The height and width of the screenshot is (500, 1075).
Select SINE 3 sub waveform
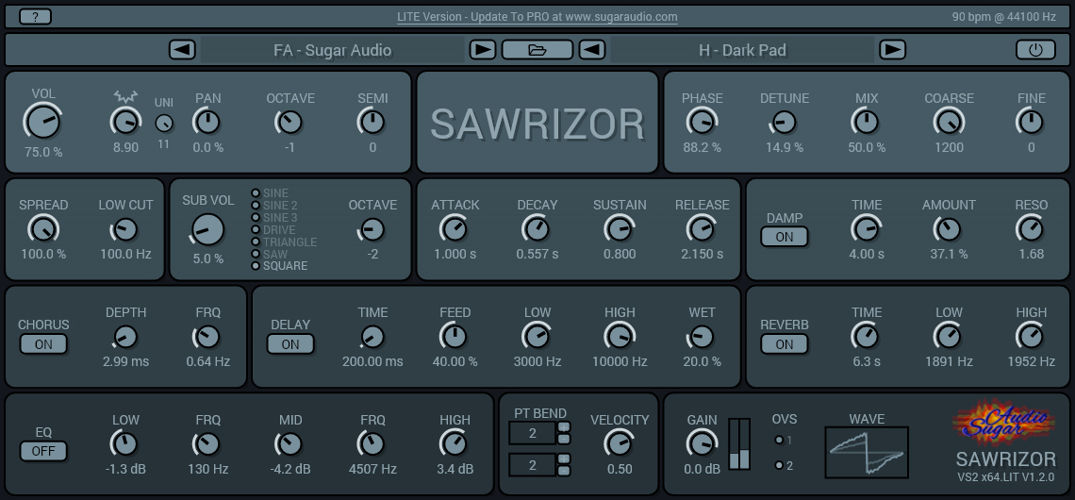[274, 217]
